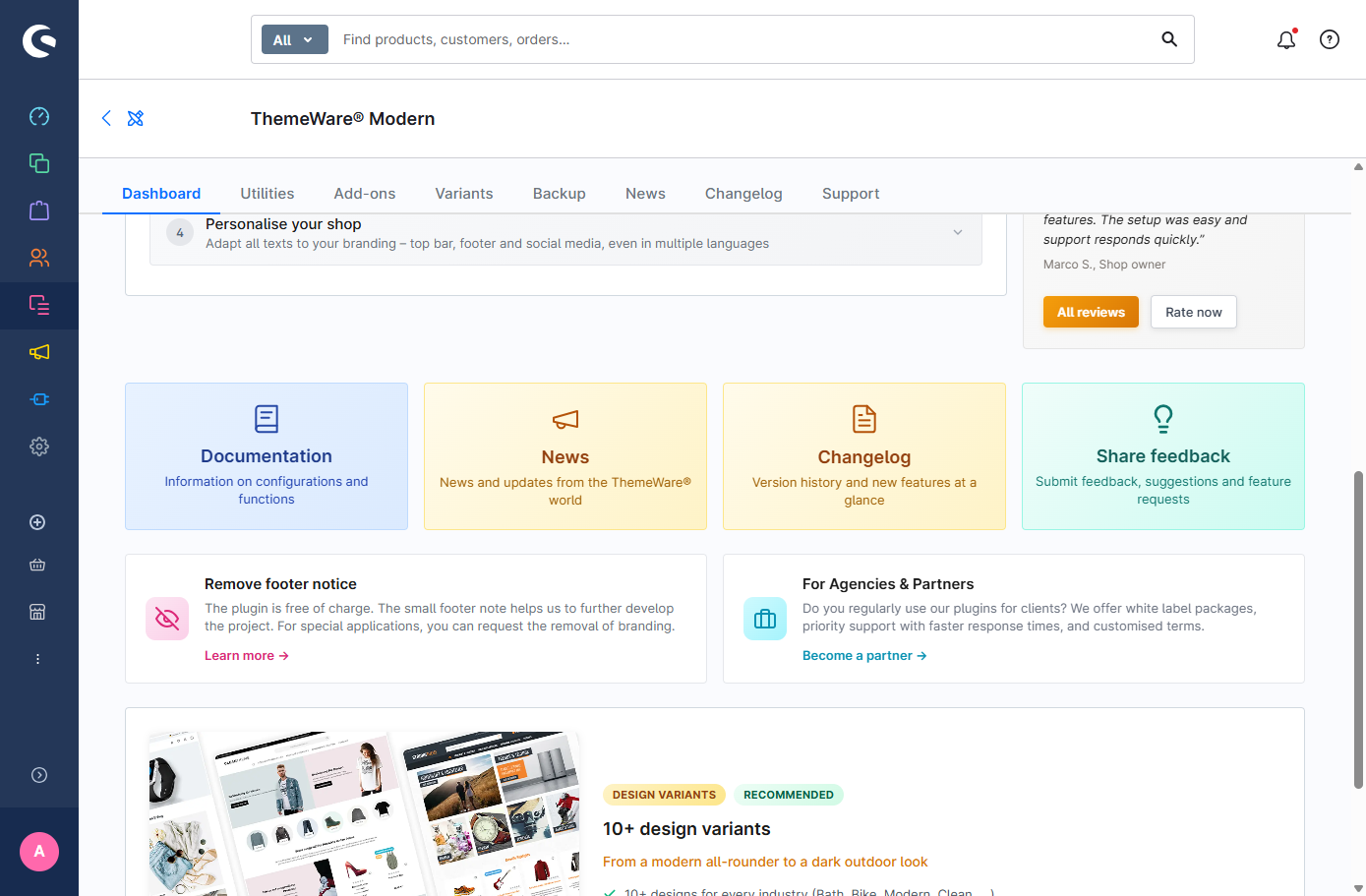Image resolution: width=1366 pixels, height=896 pixels.
Task: Click the For Agencies & Partners heading
Action: point(888,584)
